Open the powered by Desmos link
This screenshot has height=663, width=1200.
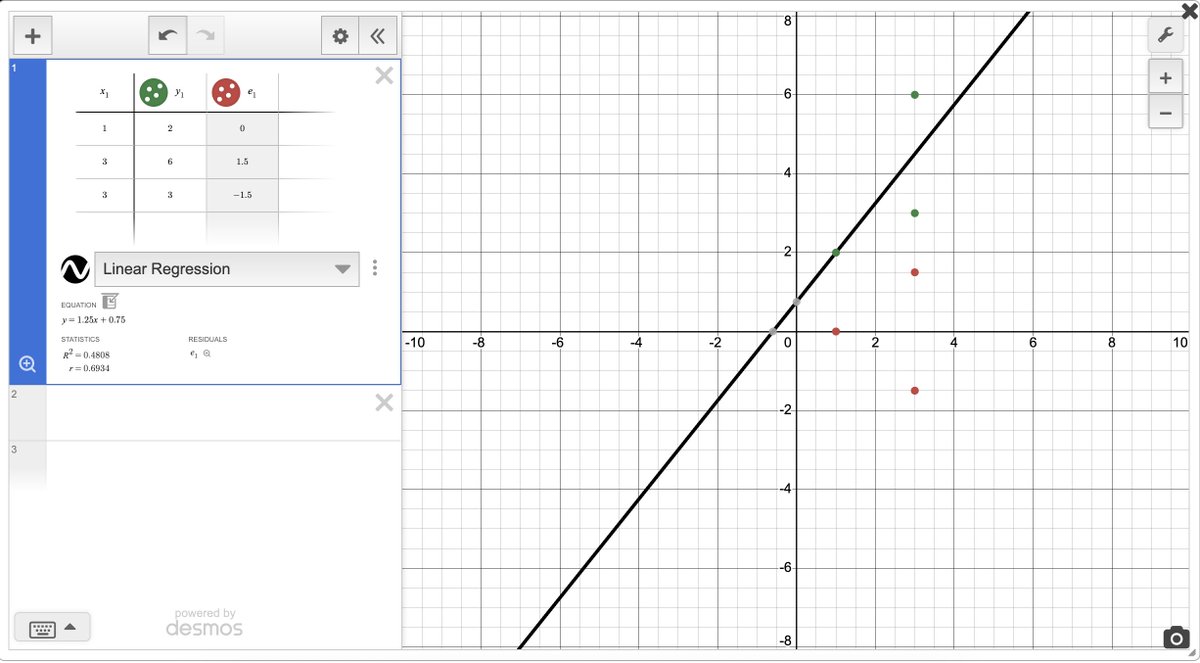(204, 622)
